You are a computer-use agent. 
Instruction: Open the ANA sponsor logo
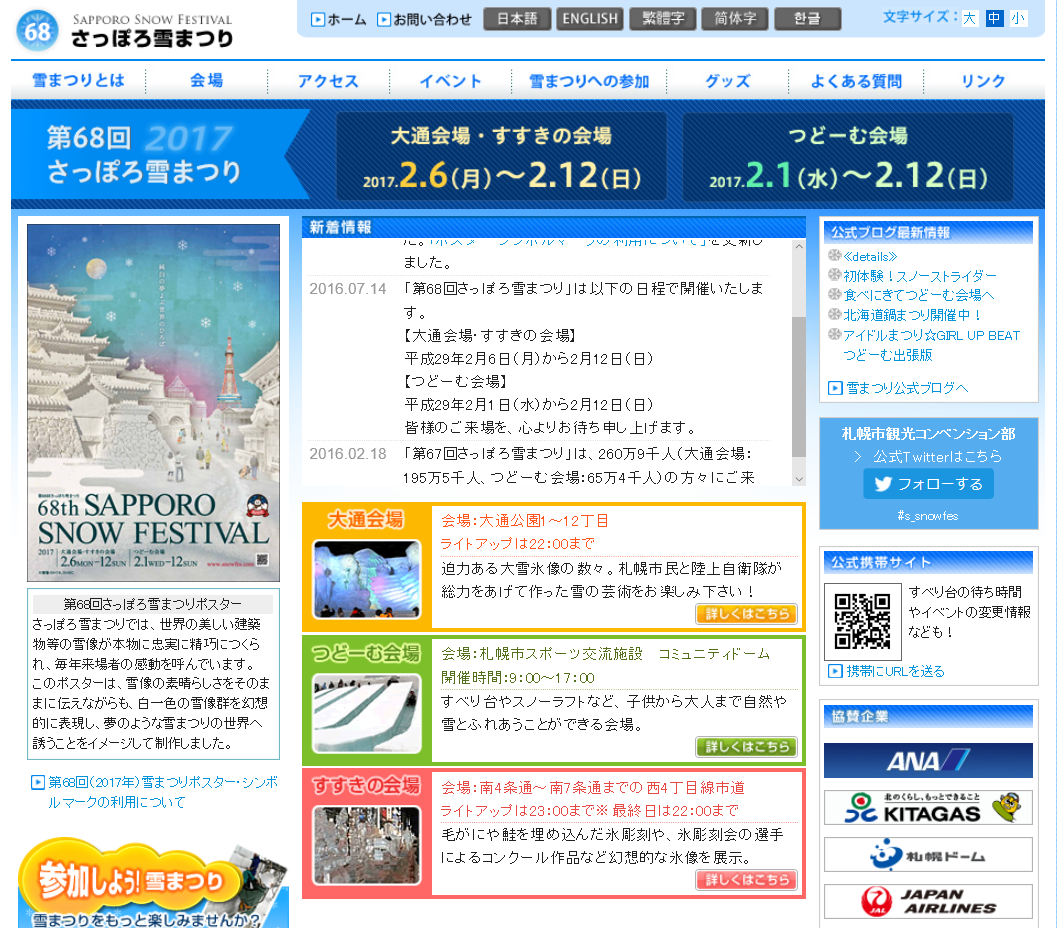tap(928, 760)
